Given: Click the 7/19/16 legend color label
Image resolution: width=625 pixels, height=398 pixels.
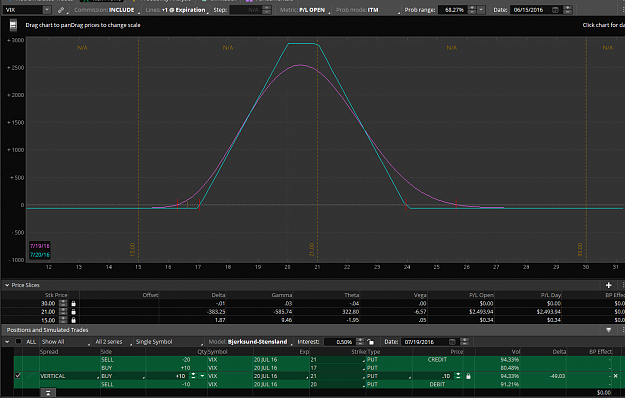Looking at the screenshot, I should [x=39, y=246].
